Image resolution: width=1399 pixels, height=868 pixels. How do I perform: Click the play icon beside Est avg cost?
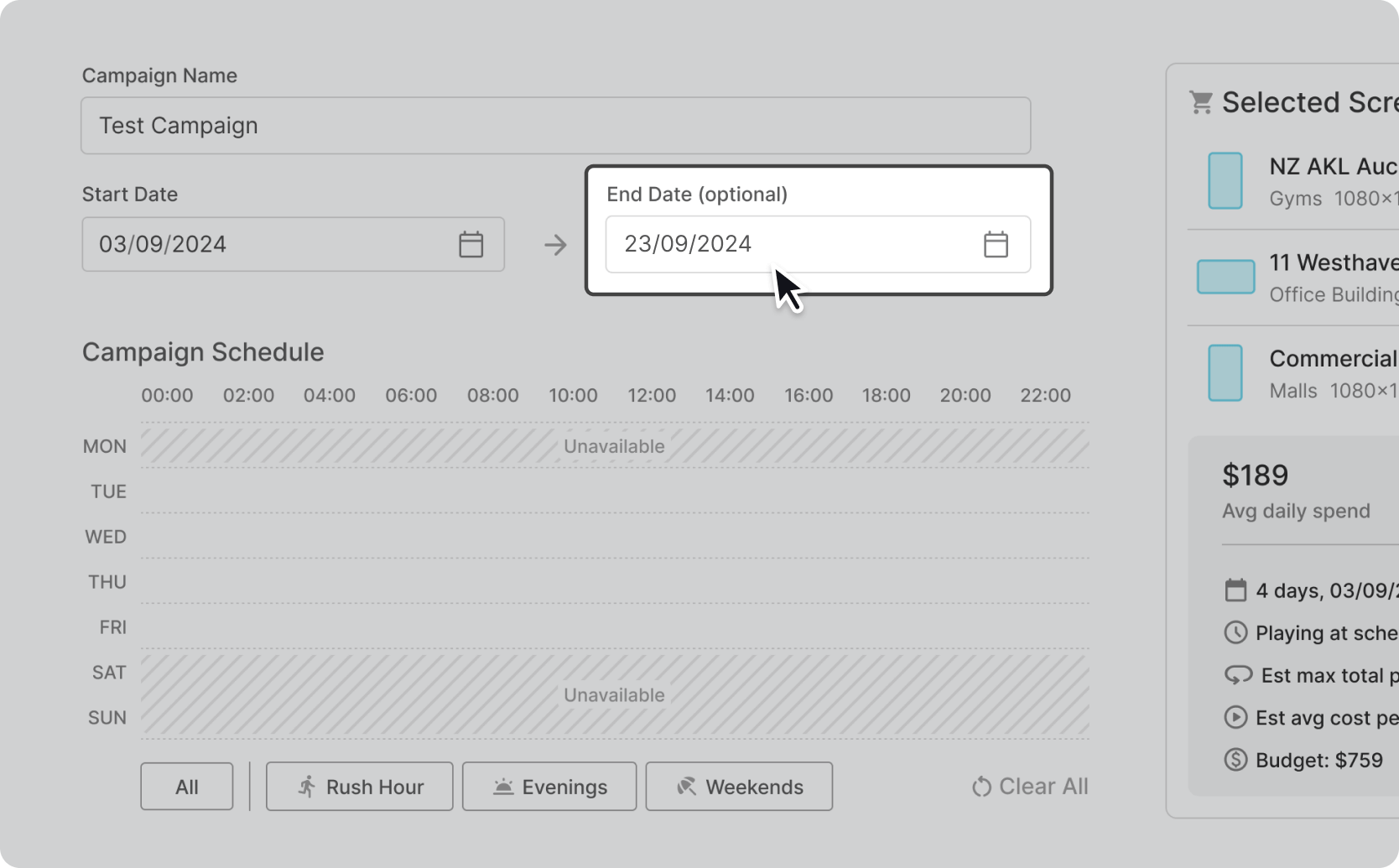pyautogui.click(x=1235, y=717)
